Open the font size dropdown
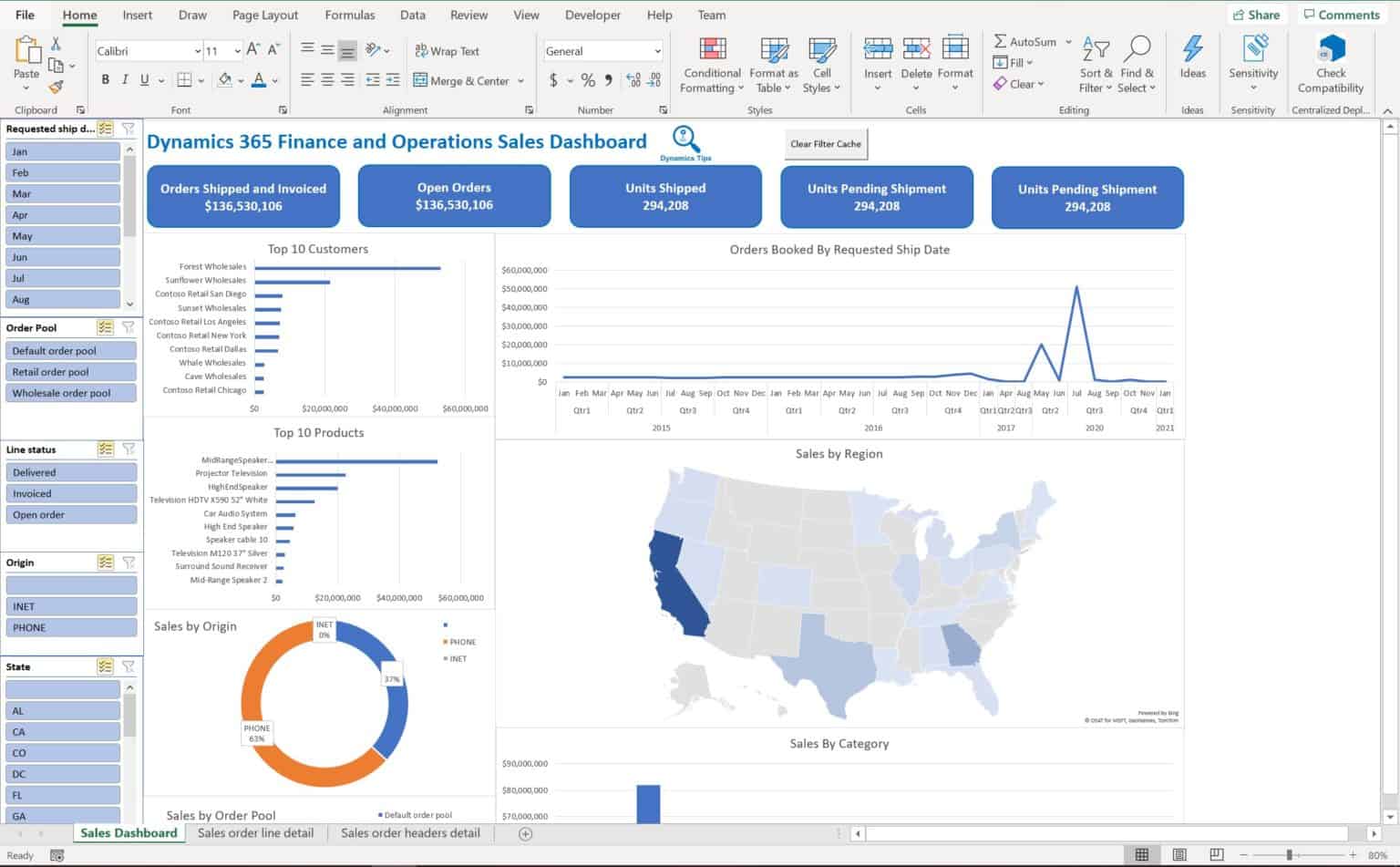The image size is (1400, 867). point(236,50)
